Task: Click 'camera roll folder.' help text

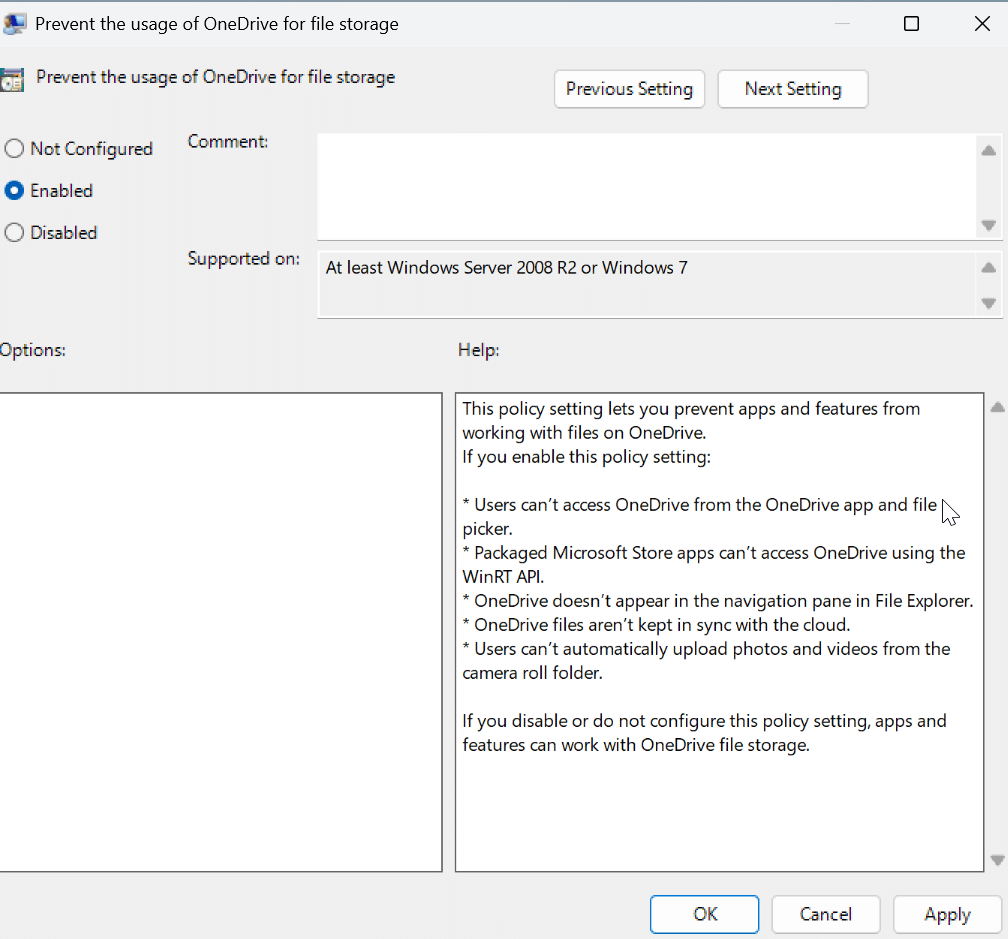Action: (x=532, y=673)
